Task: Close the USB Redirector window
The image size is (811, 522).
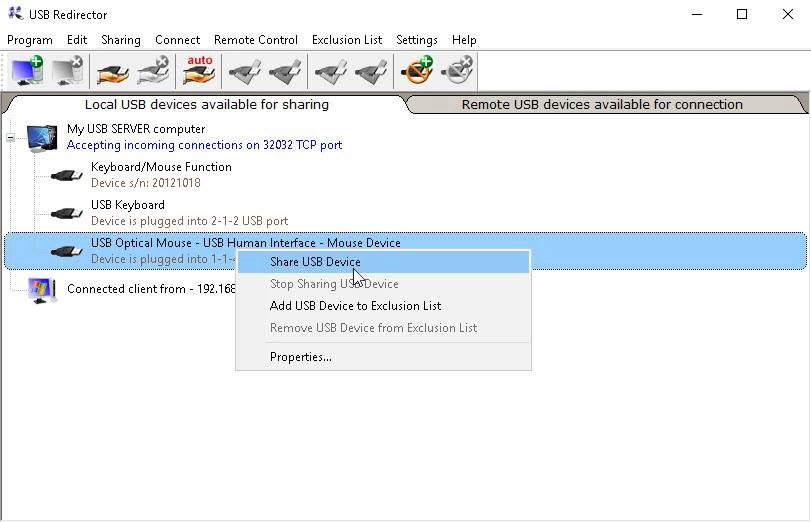Action: pyautogui.click(x=788, y=14)
